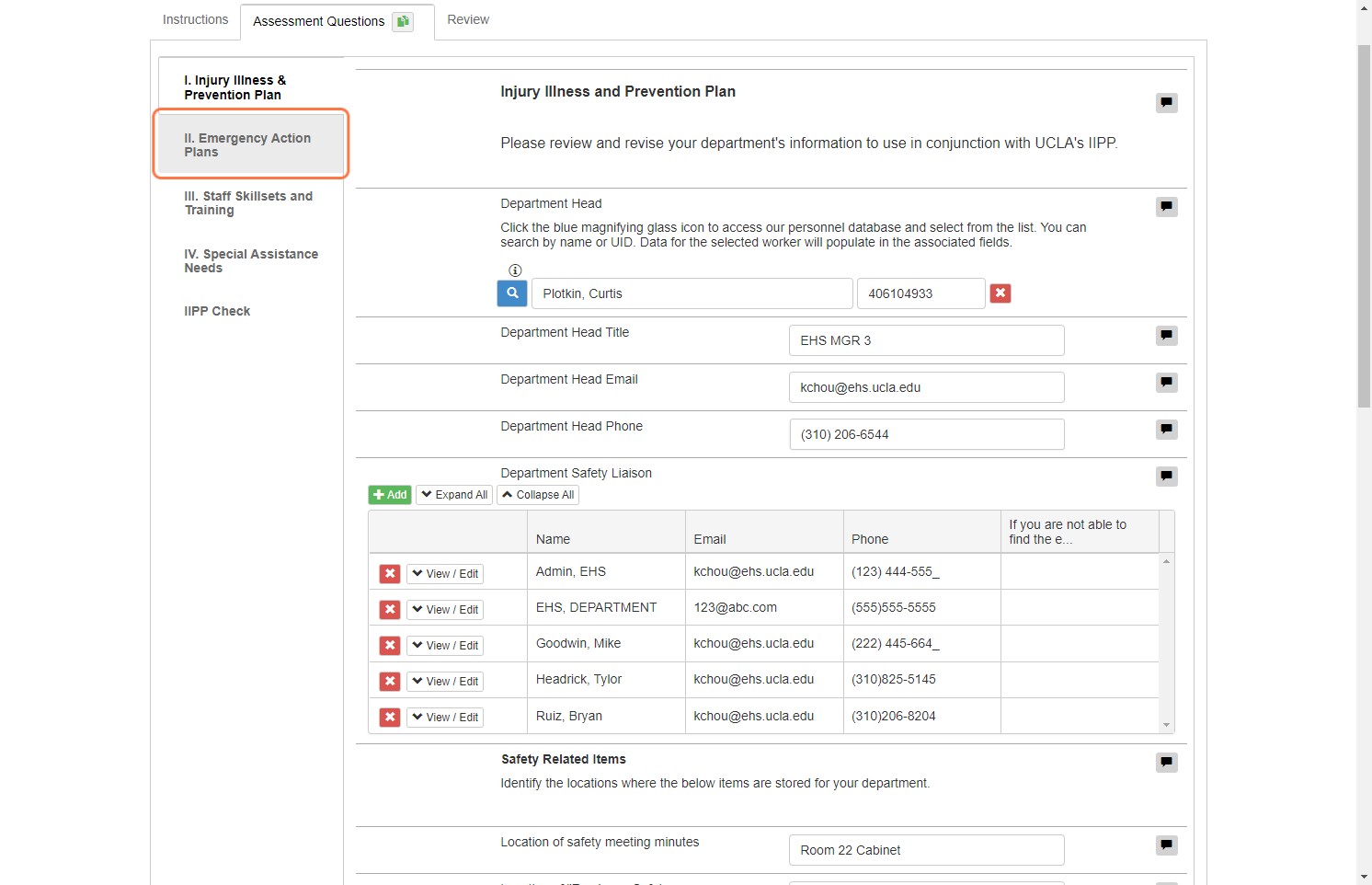Click the info icon above name field
This screenshot has height=885, width=1372.
[515, 270]
